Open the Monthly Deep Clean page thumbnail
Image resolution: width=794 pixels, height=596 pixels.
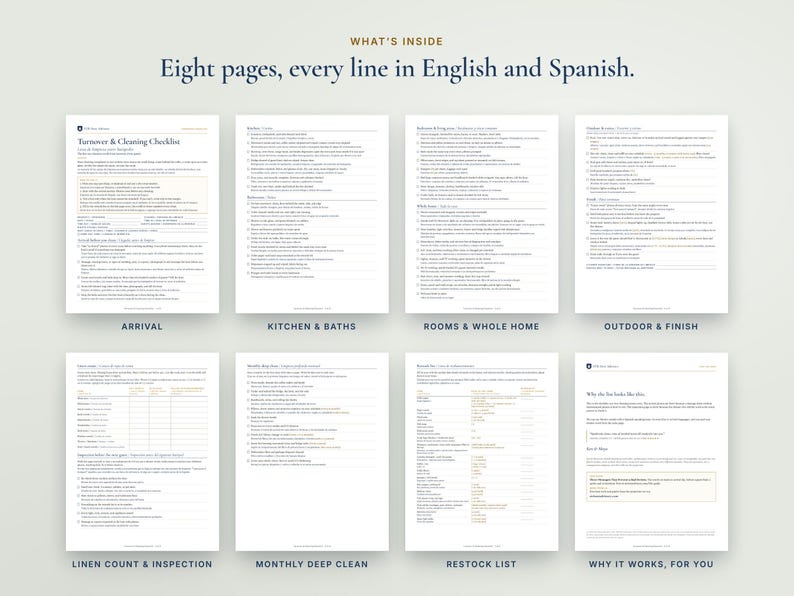[x=312, y=452]
